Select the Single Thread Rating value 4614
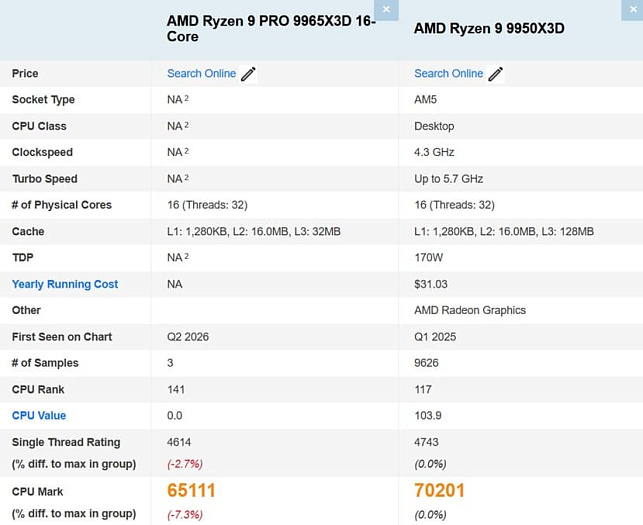Image resolution: width=643 pixels, height=525 pixels. click(x=179, y=442)
